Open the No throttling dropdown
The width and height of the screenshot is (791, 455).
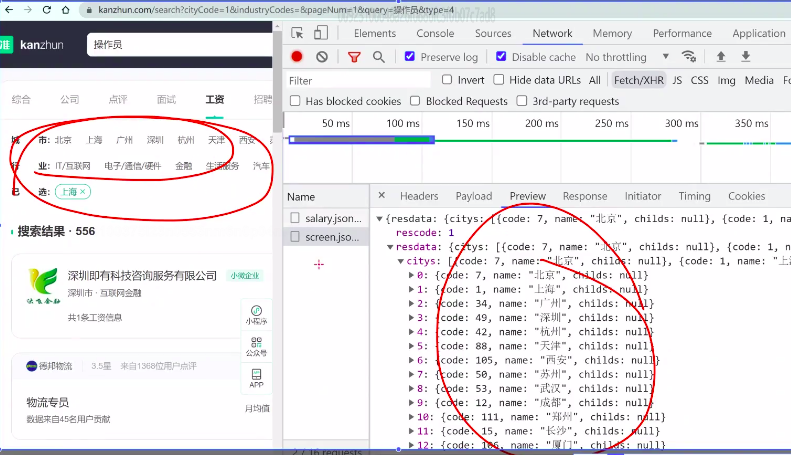[x=627, y=57]
